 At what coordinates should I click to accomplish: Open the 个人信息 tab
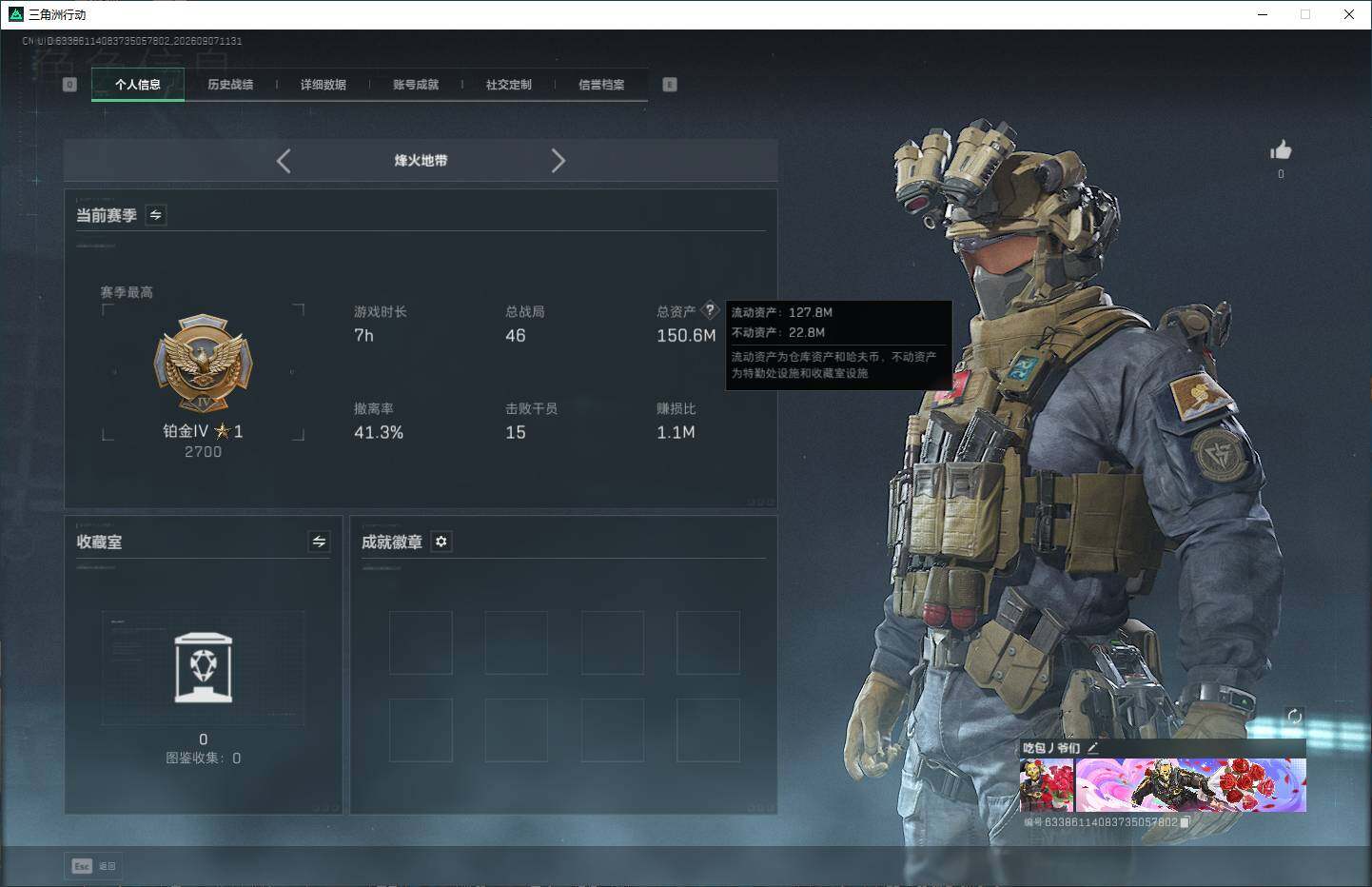tap(138, 85)
